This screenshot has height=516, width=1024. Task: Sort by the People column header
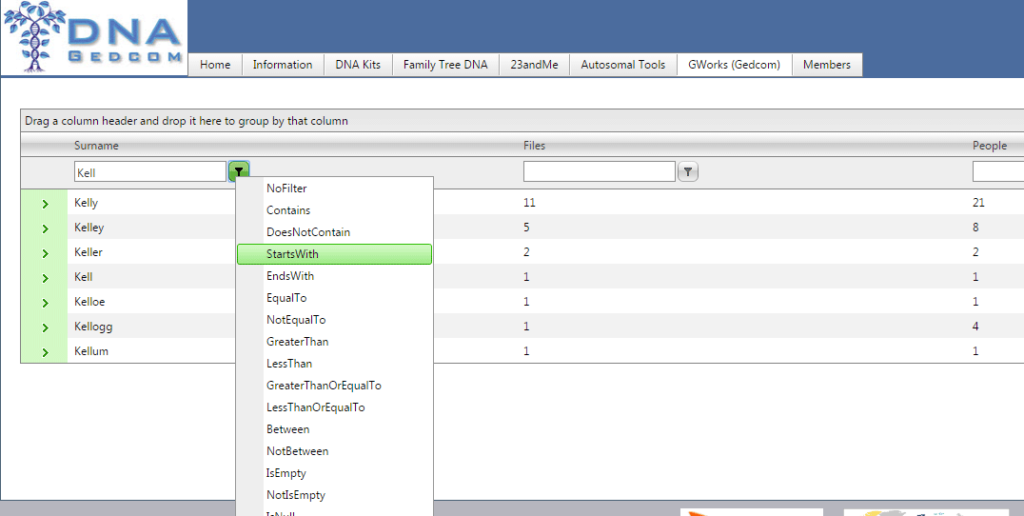[989, 146]
